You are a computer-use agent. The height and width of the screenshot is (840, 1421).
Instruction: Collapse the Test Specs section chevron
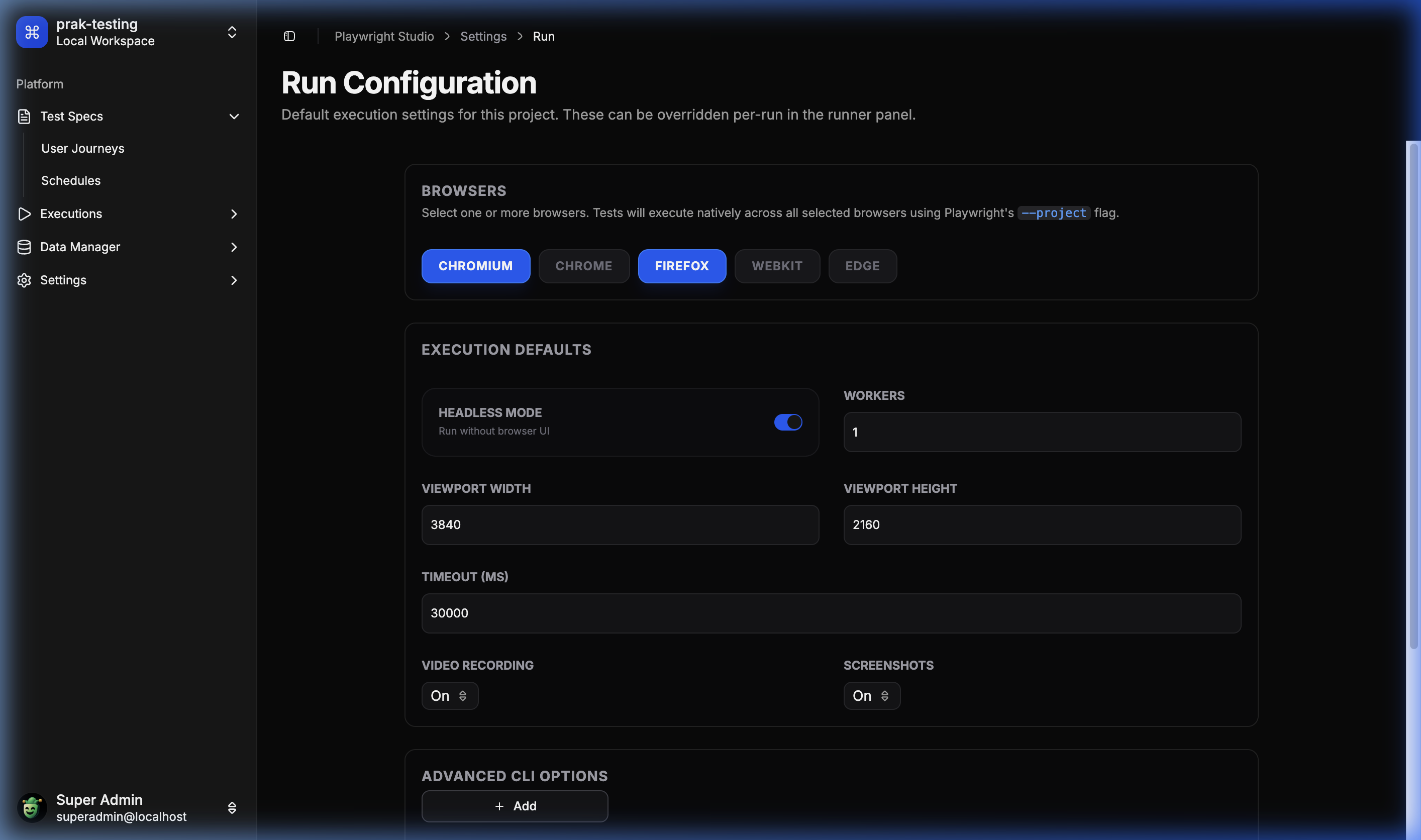click(x=234, y=117)
